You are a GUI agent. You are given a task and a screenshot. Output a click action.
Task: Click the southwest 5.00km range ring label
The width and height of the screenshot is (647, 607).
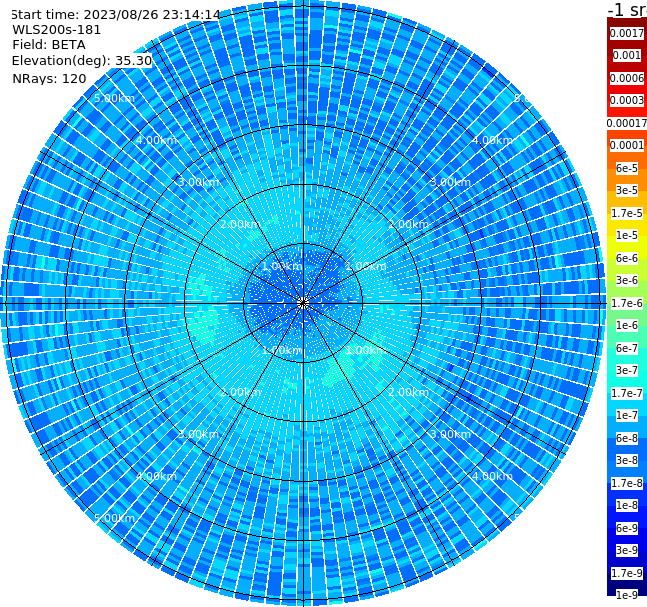click(x=114, y=518)
